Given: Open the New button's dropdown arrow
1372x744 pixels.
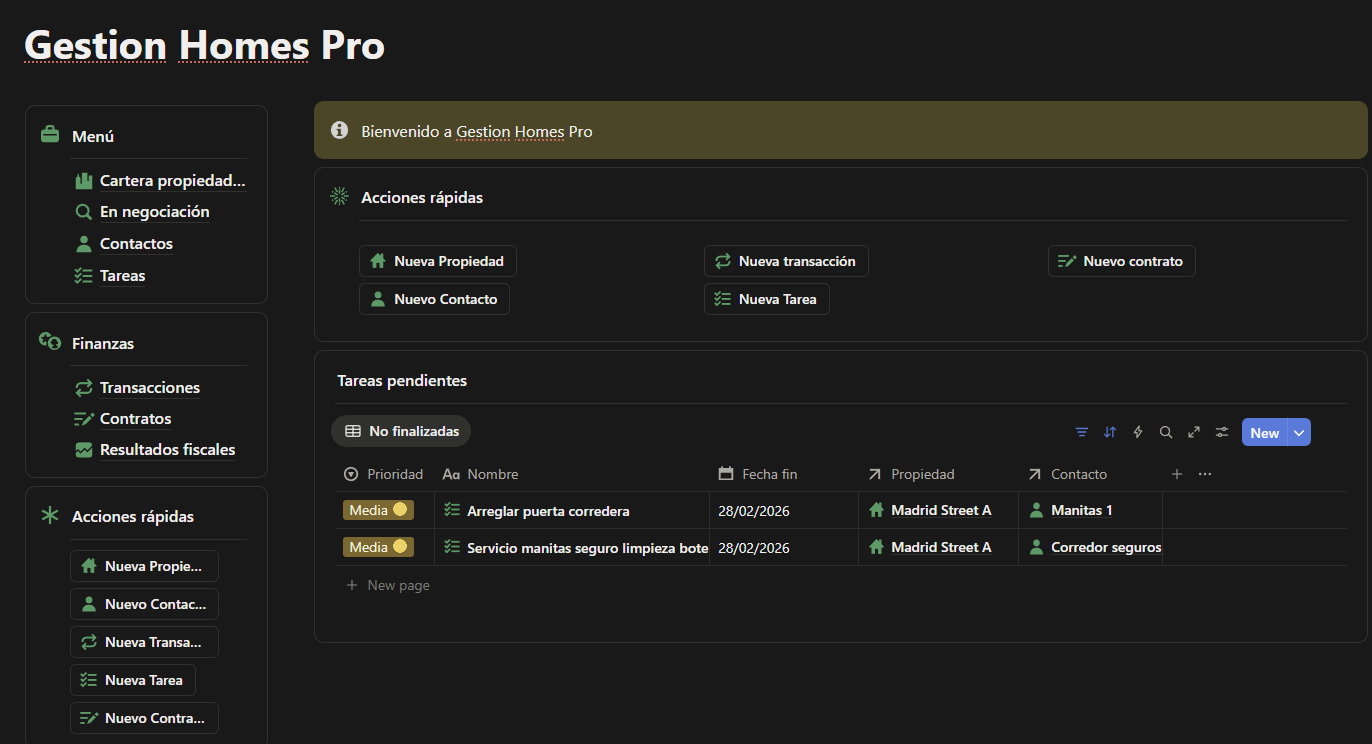Looking at the screenshot, I should (1298, 431).
